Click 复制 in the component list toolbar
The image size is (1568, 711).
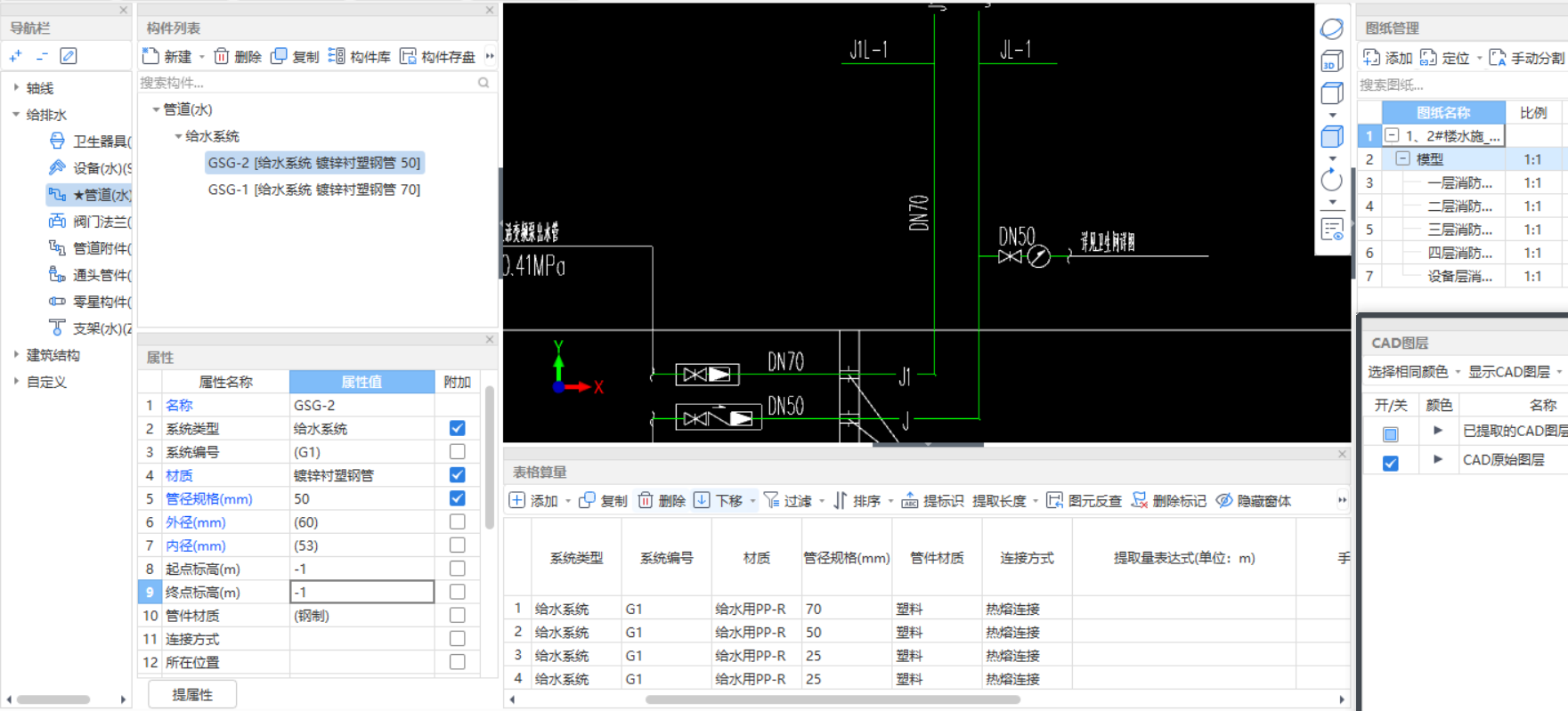(295, 56)
